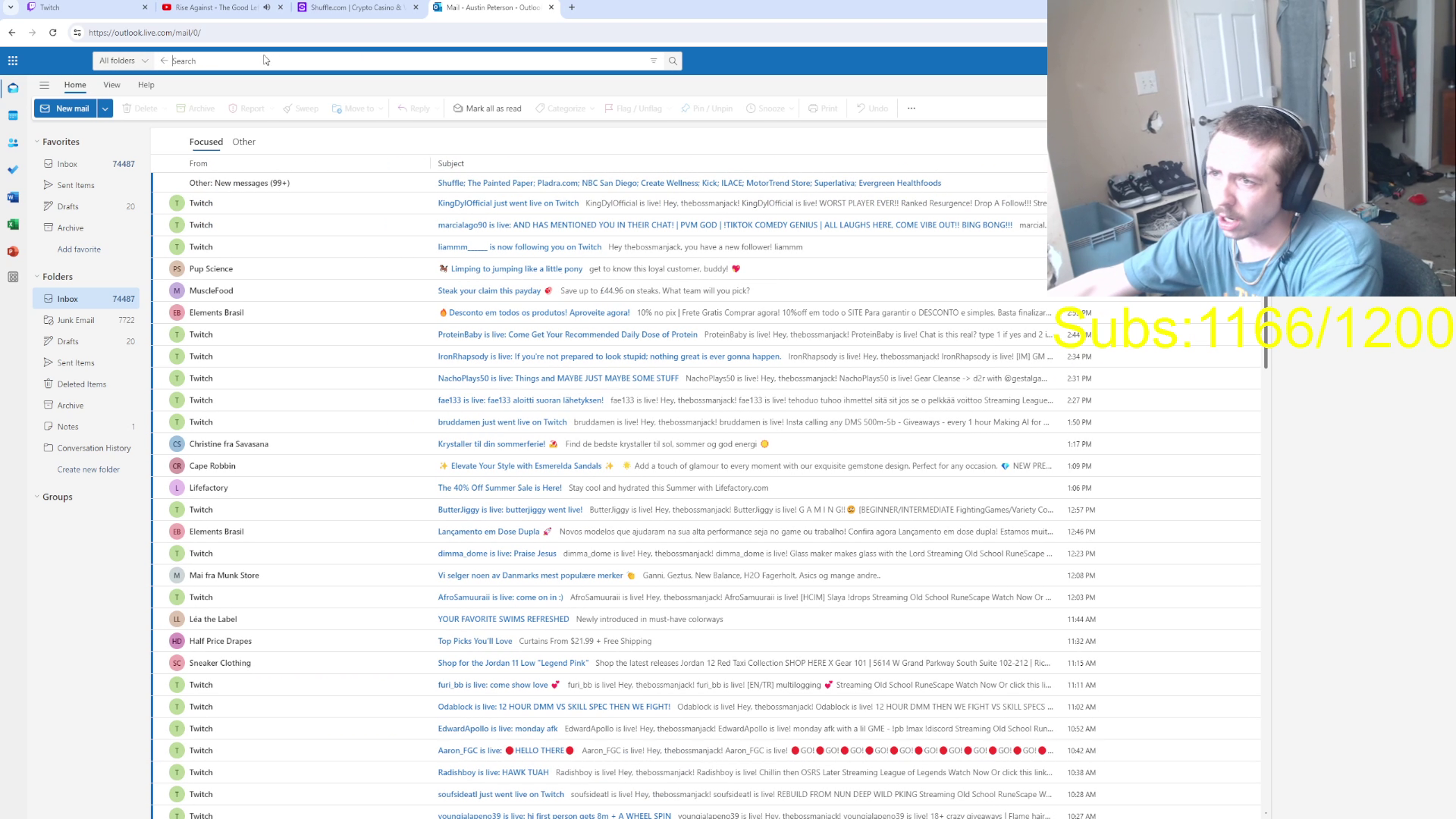Image resolution: width=1456 pixels, height=819 pixels.
Task: Click Create new folder link
Action: [x=89, y=469]
